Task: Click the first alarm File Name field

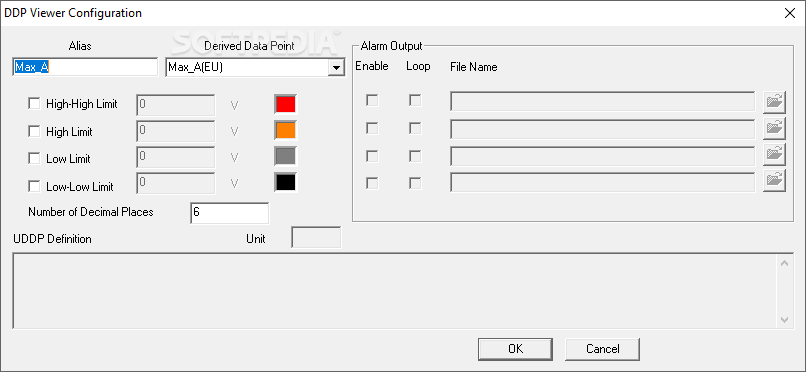Action: 602,101
